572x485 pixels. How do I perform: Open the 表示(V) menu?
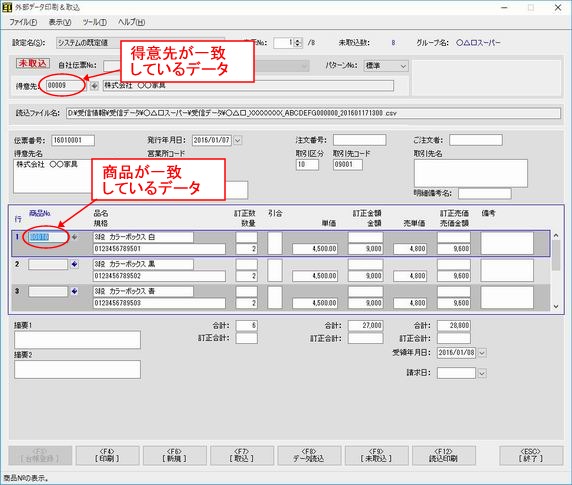[x=60, y=22]
